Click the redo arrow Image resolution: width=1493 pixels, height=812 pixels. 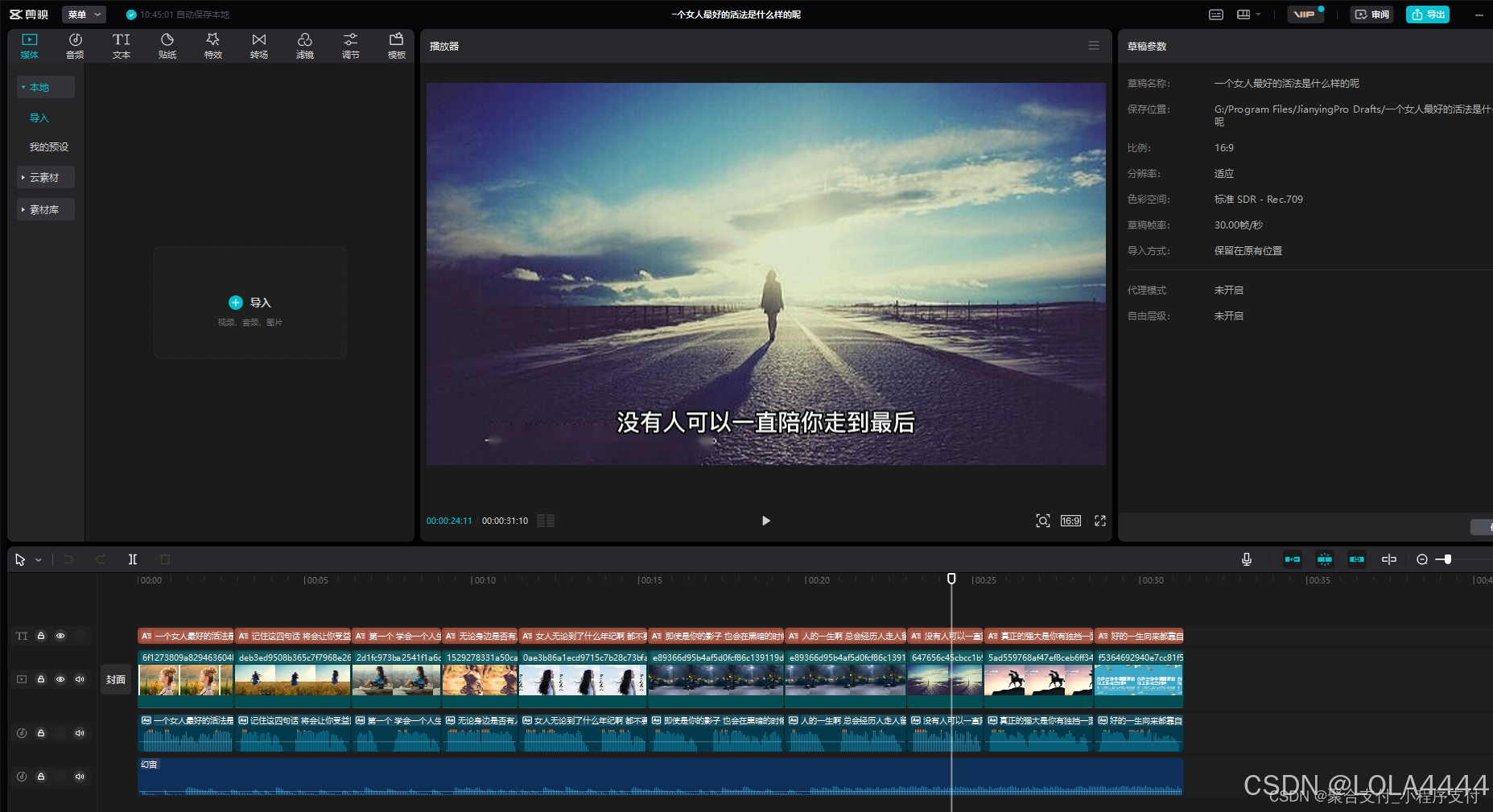[101, 559]
